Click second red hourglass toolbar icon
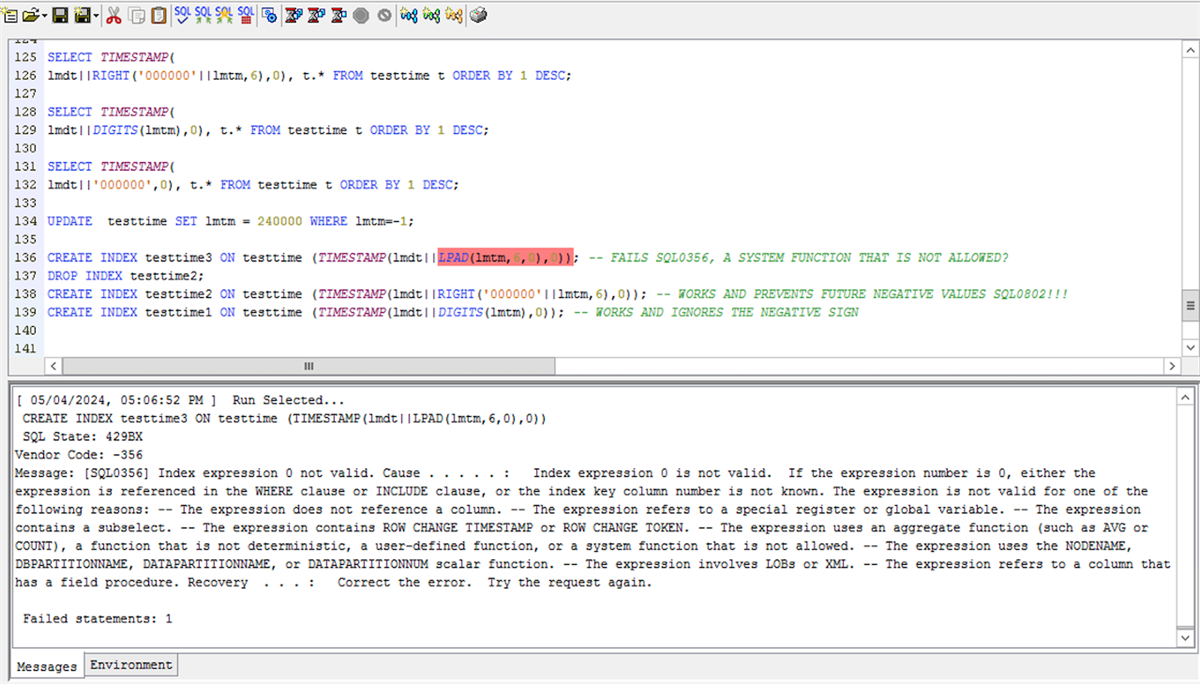Viewport: 1200px width, 684px height. [317, 15]
